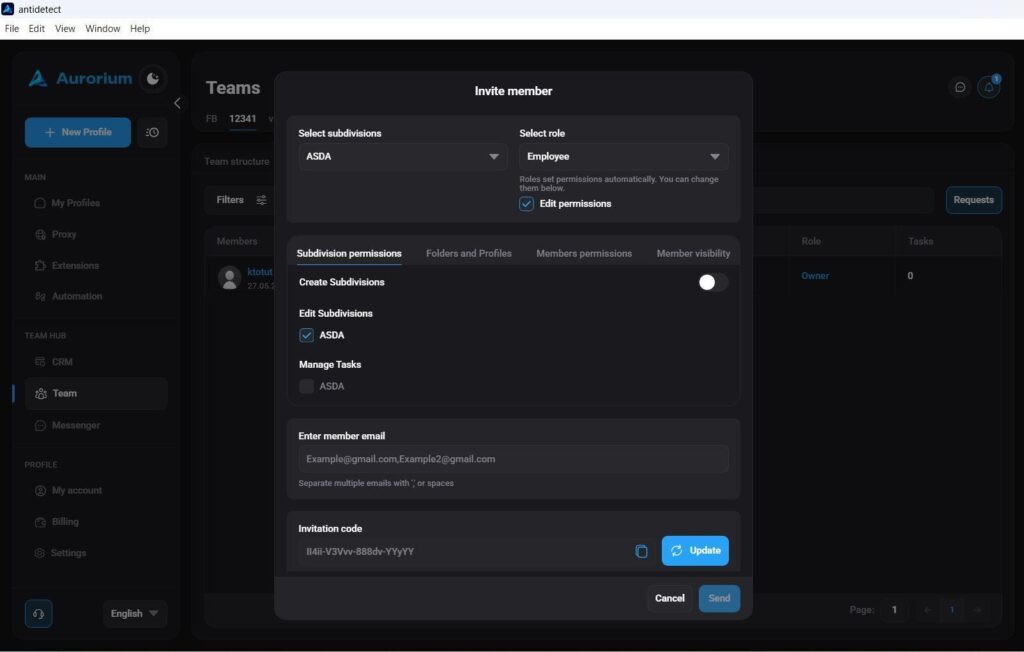This screenshot has height=652, width=1024.
Task: Uncheck ASDA under Edit Subdivisions
Action: (x=306, y=335)
